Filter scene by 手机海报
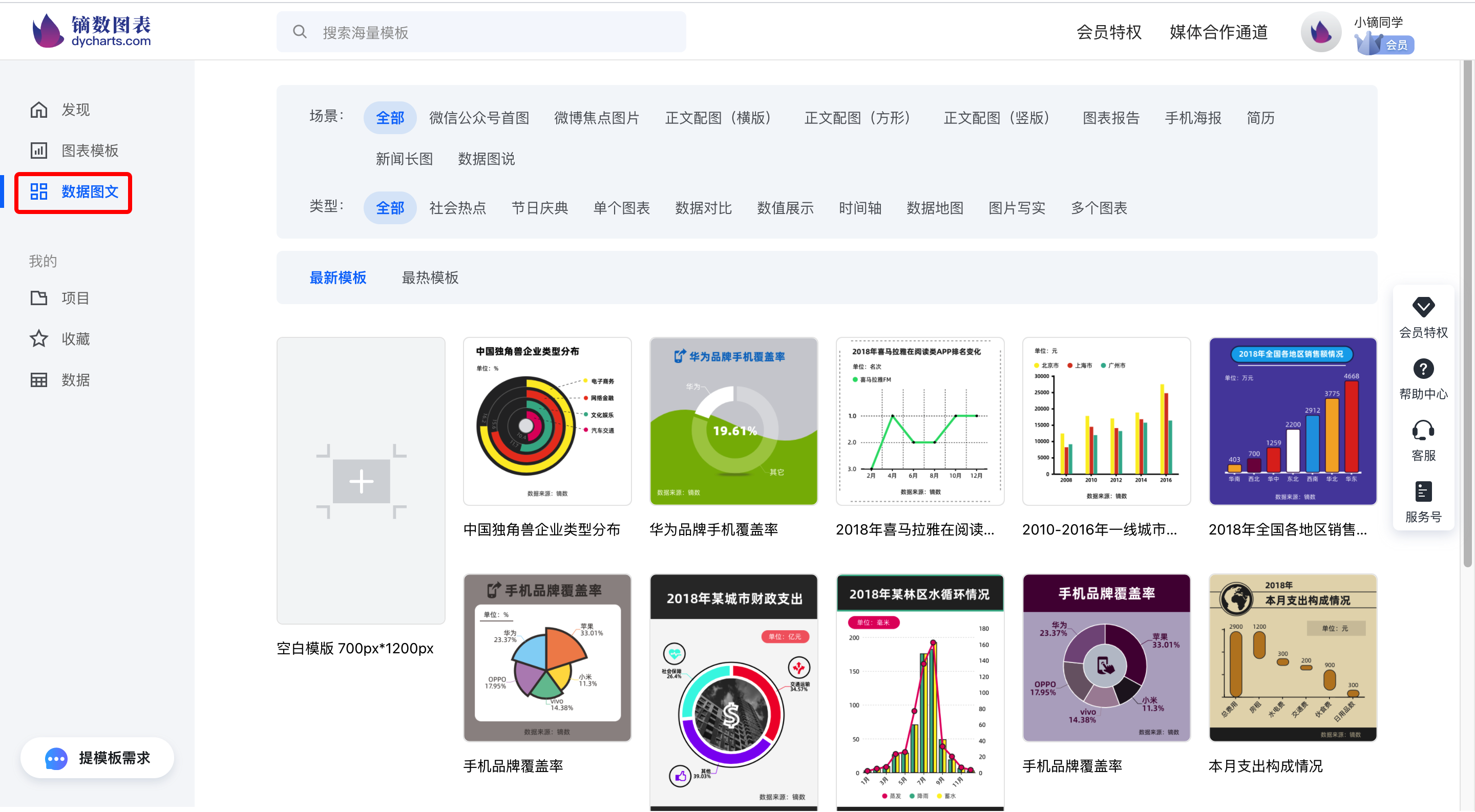Image resolution: width=1475 pixels, height=812 pixels. (x=1193, y=118)
